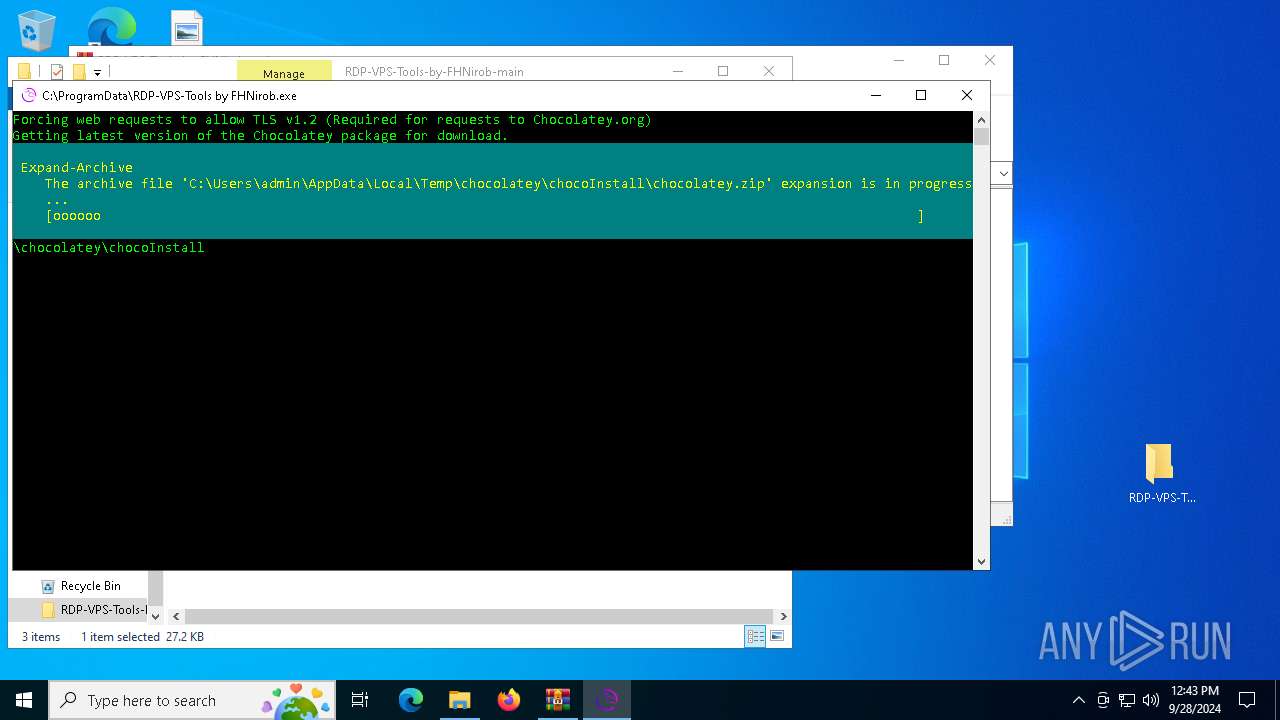
Task: Open RDP-VPS-T... folder on desktop
Action: pos(1160,475)
